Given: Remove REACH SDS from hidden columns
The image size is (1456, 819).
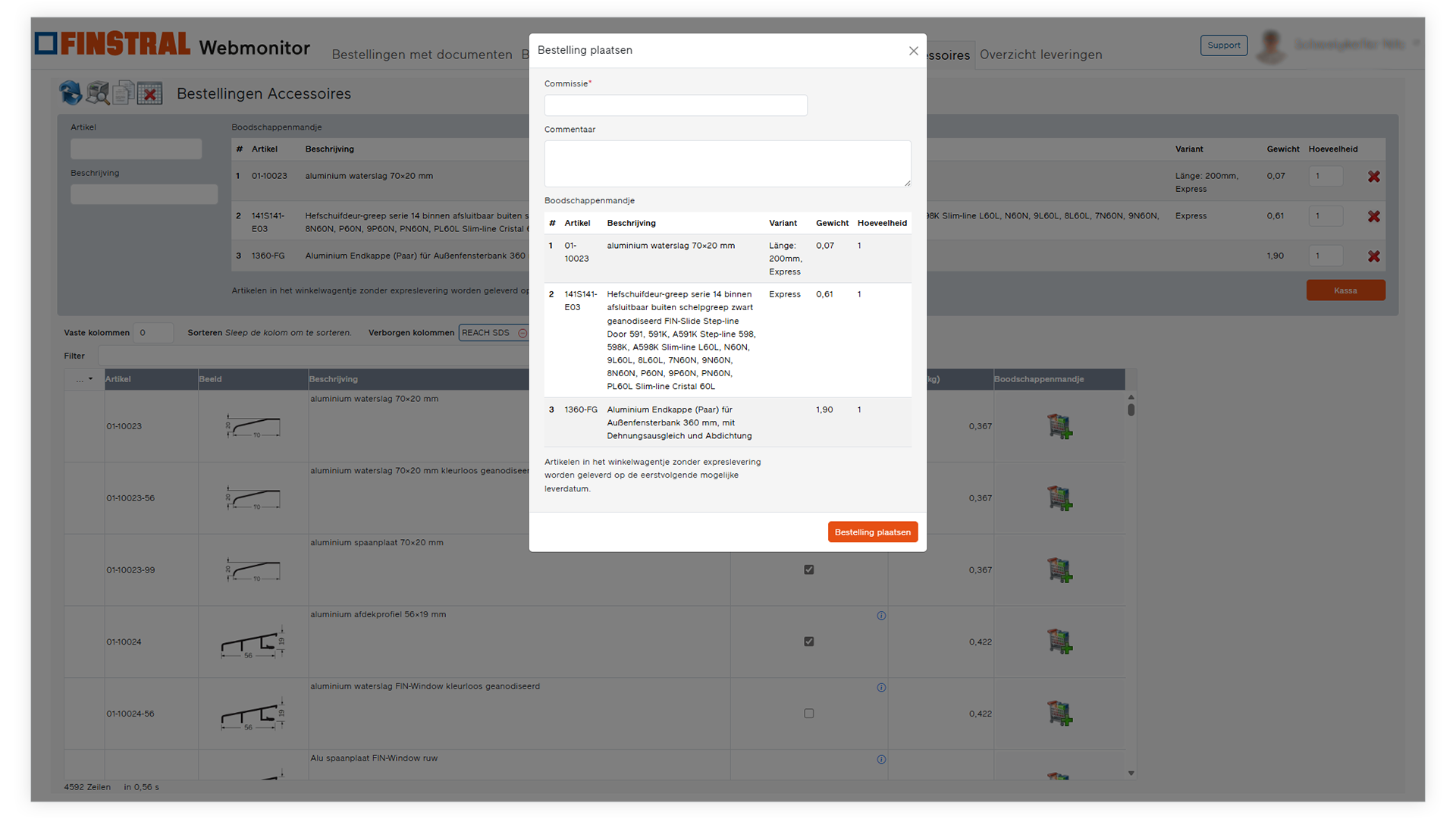Looking at the screenshot, I should tap(522, 333).
